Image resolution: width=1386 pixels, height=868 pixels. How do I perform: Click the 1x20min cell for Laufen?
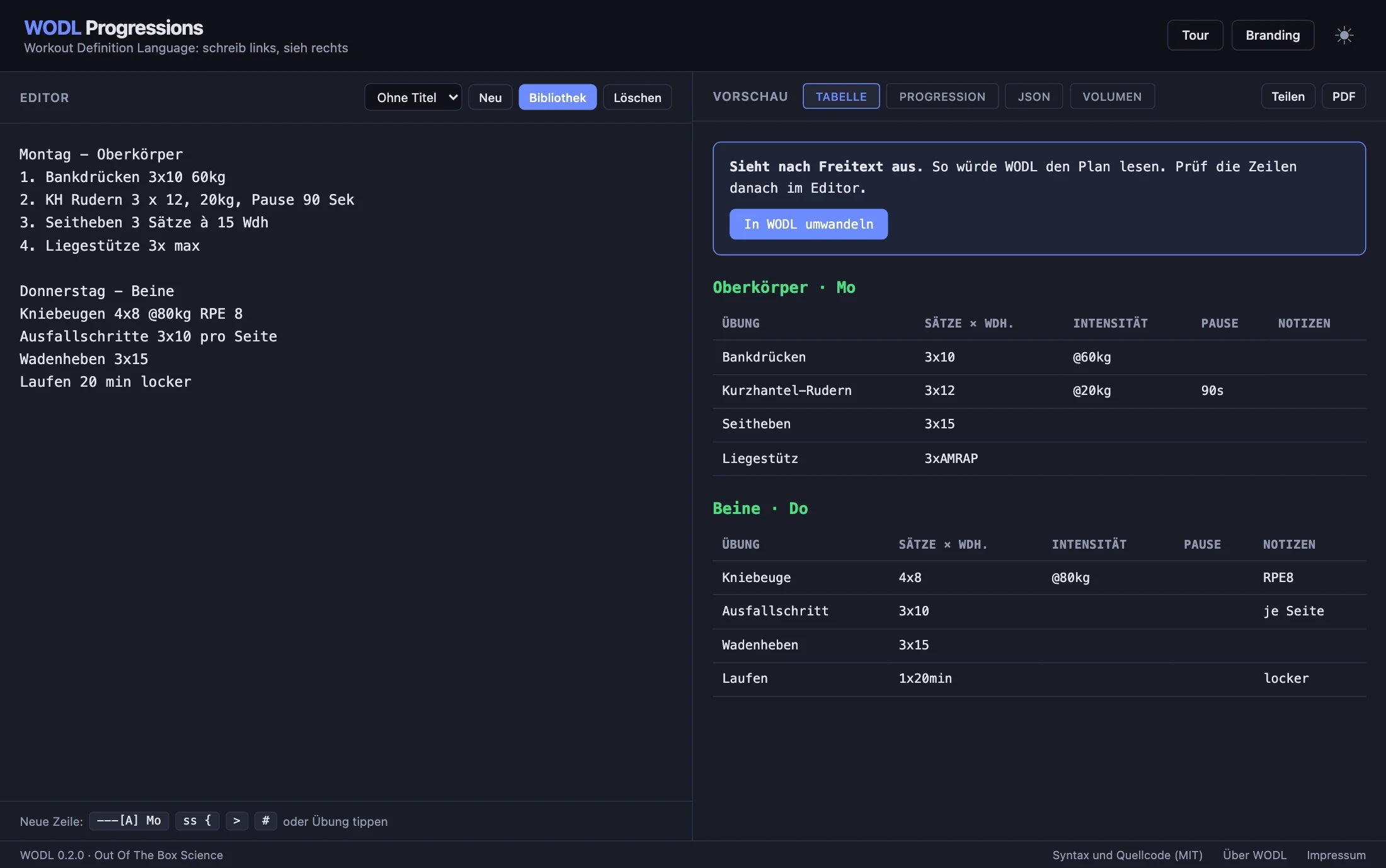click(x=925, y=678)
